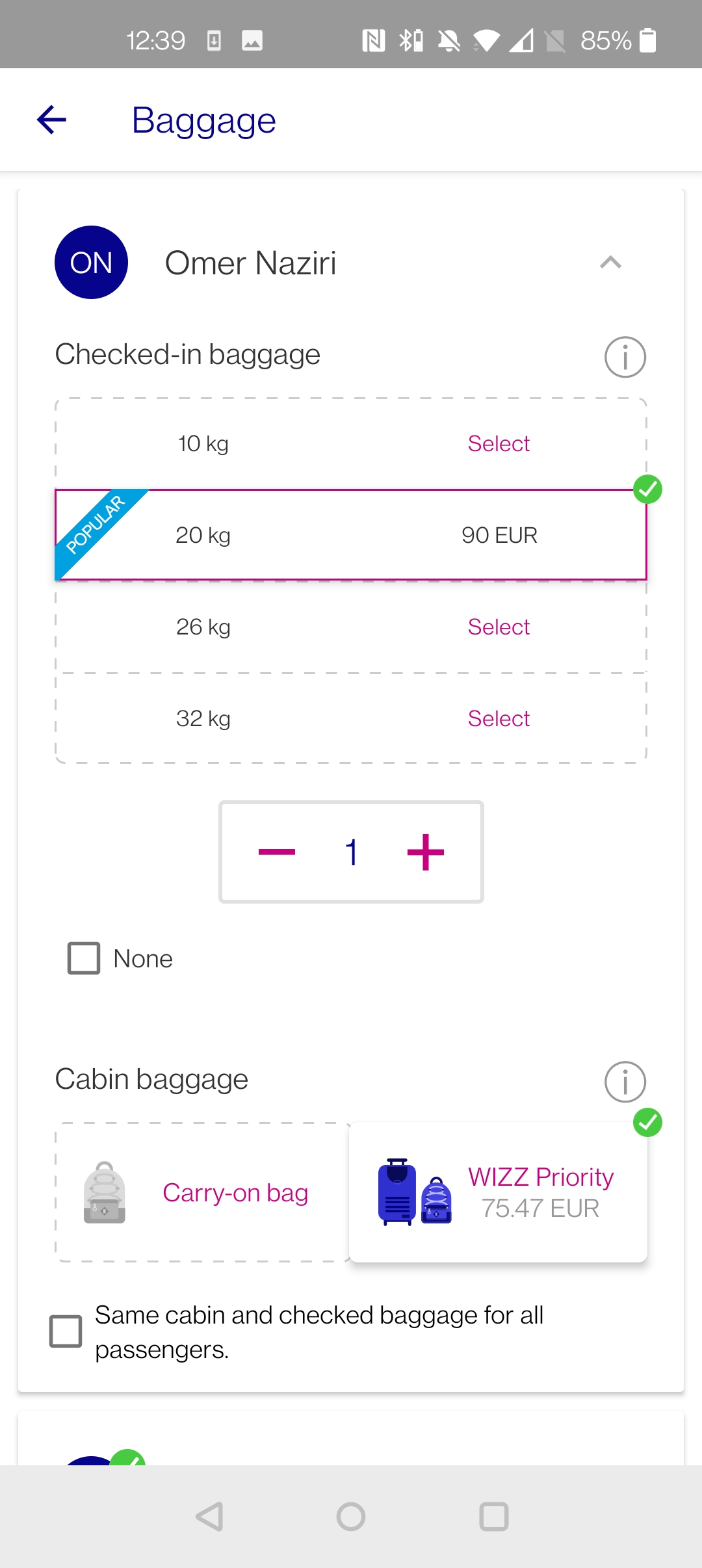Choose WIZZ Priority cabin option
This screenshot has width=702, height=1568.
(498, 1192)
